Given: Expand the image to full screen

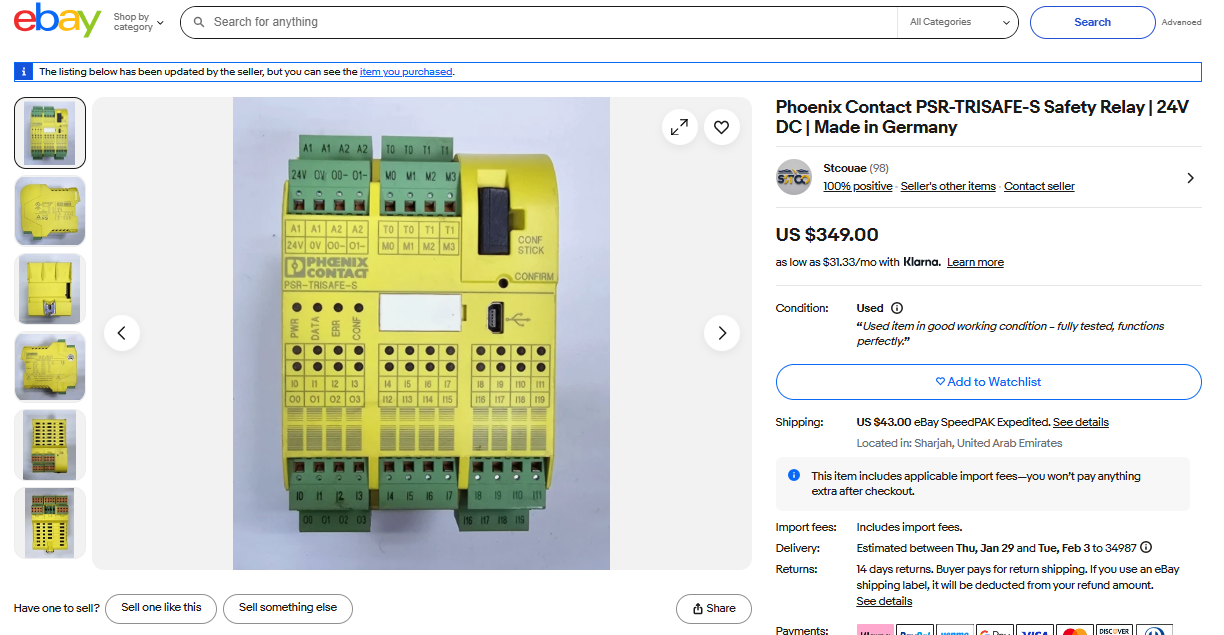Looking at the screenshot, I should (679, 127).
